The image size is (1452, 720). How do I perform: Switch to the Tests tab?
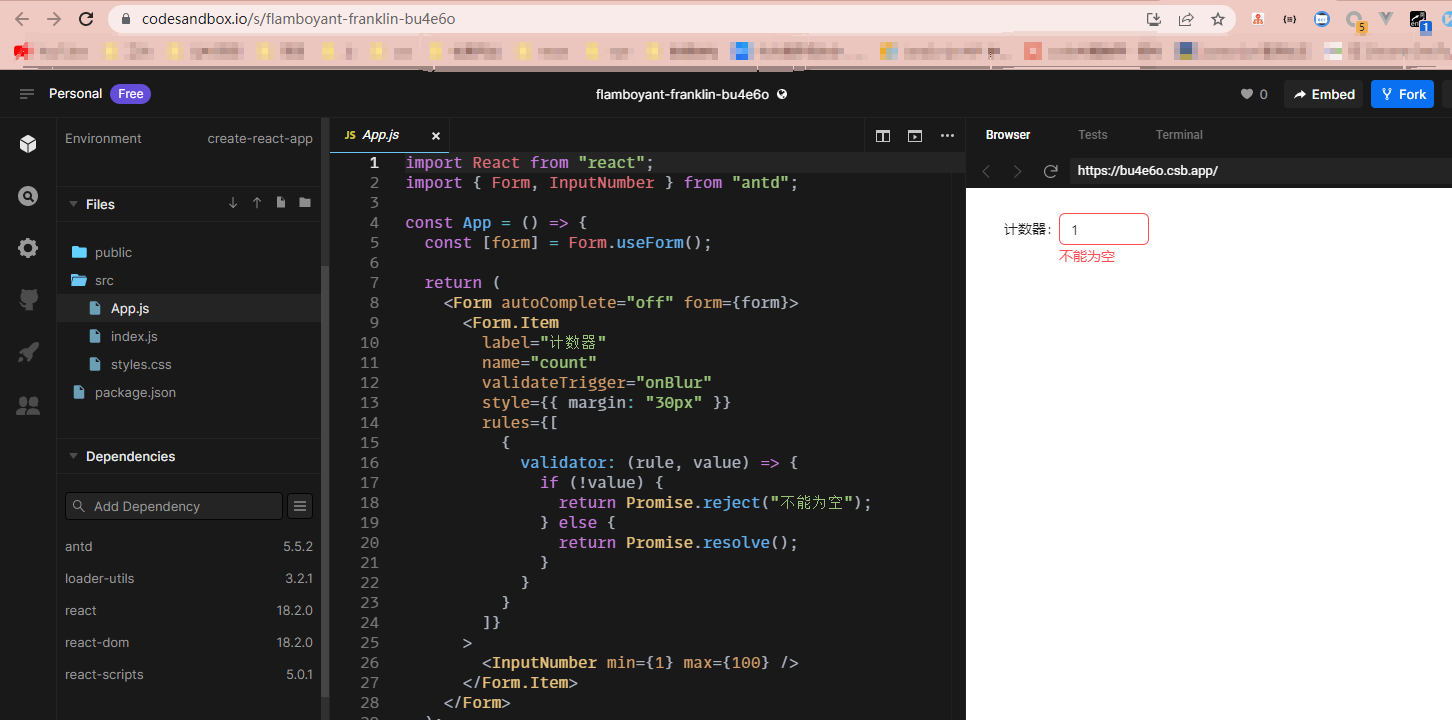(x=1093, y=134)
